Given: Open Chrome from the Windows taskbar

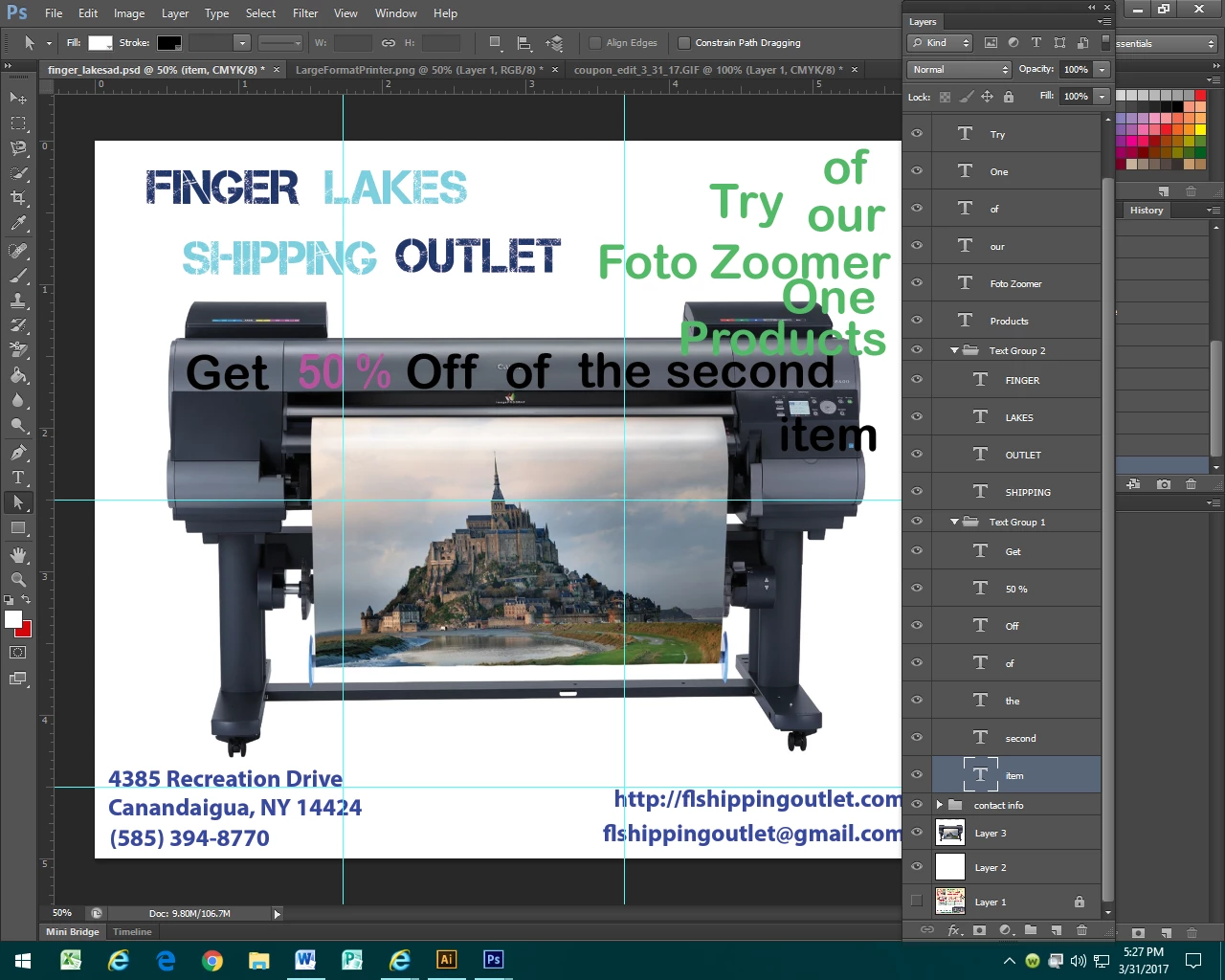Looking at the screenshot, I should pos(212,960).
